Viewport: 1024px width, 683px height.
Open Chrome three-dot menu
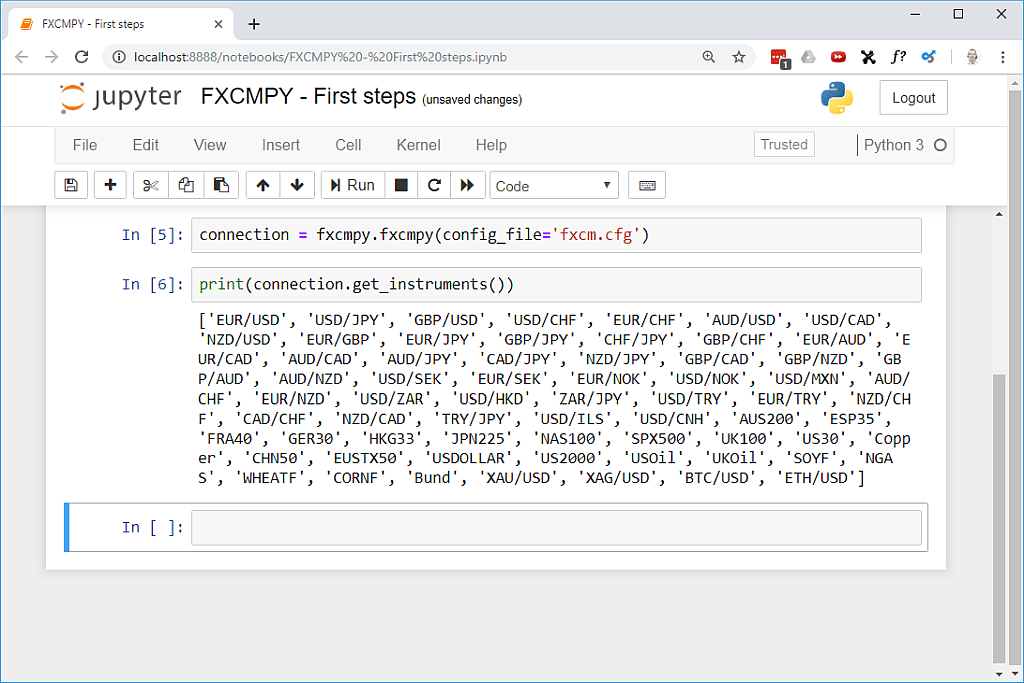click(x=1002, y=57)
